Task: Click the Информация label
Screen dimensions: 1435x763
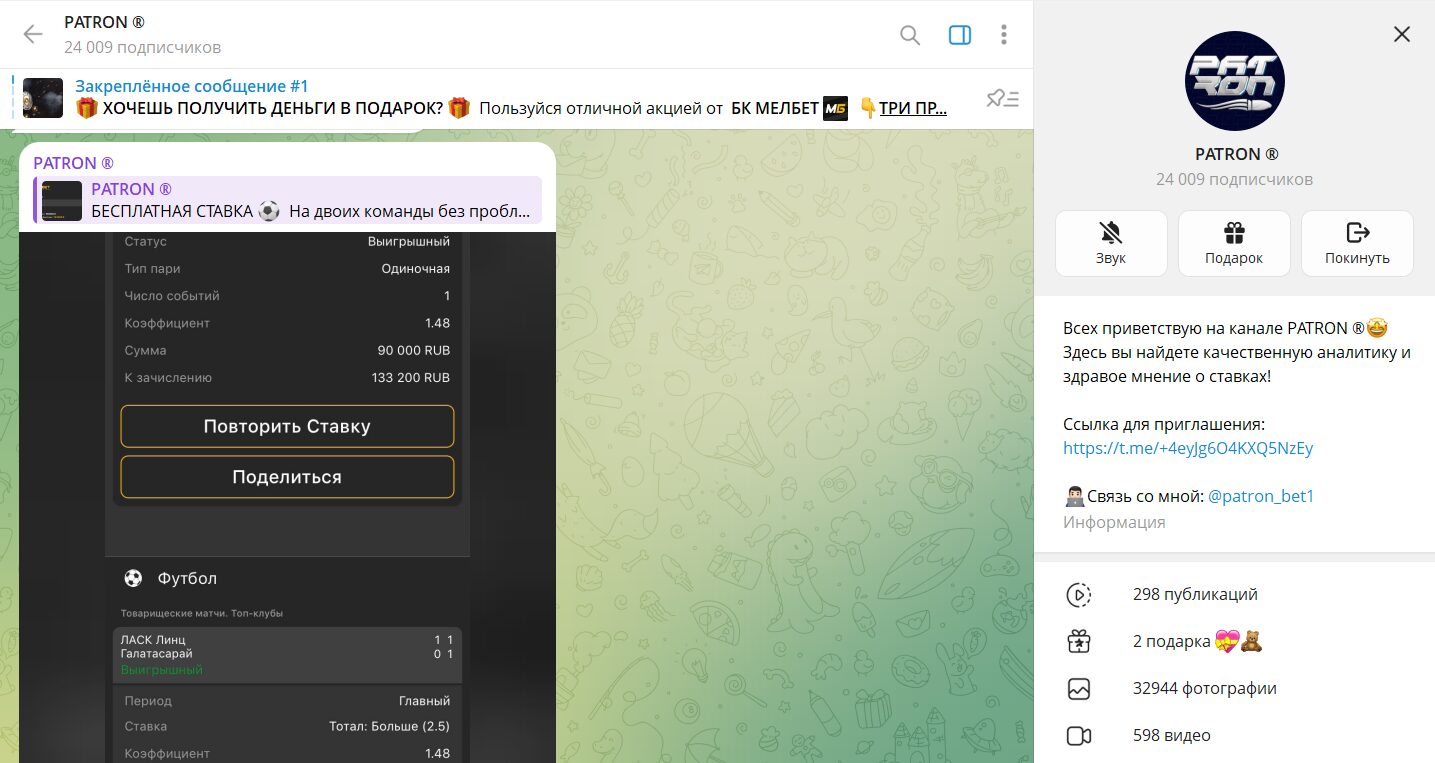Action: click(x=1114, y=522)
